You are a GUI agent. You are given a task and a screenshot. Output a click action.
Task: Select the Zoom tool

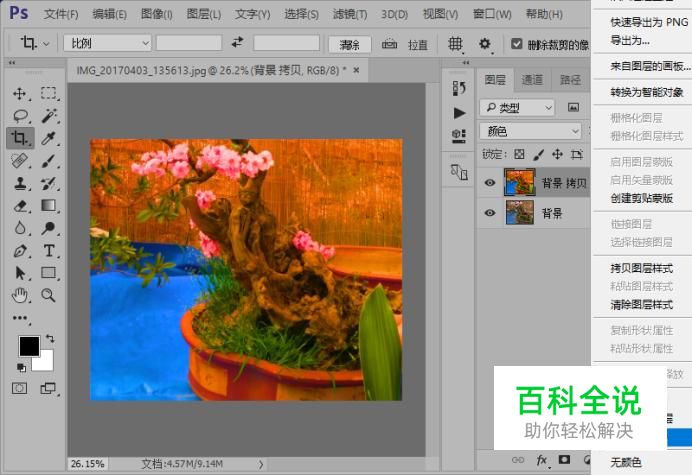(x=49, y=295)
